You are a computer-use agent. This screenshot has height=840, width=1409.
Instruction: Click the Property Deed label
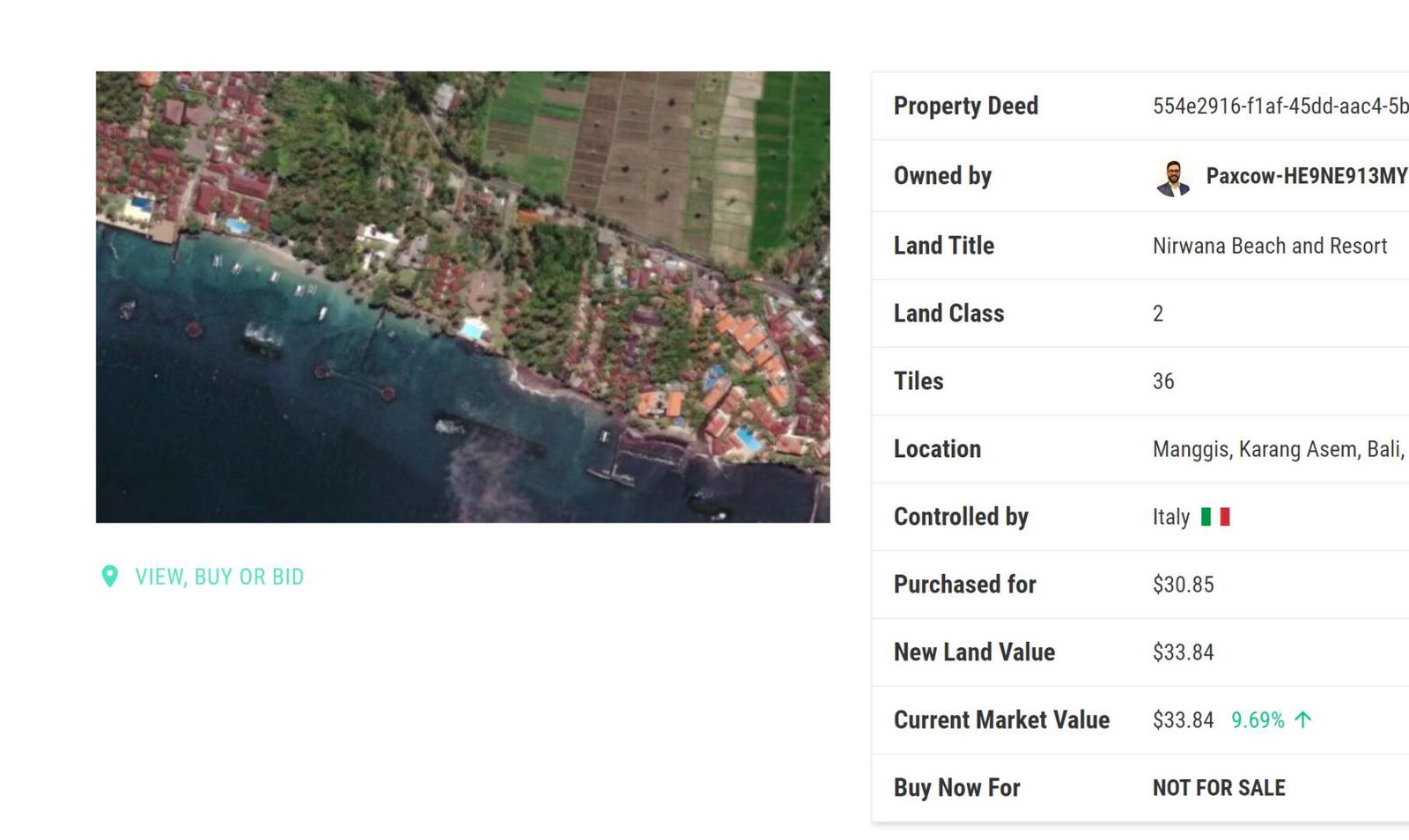point(966,107)
